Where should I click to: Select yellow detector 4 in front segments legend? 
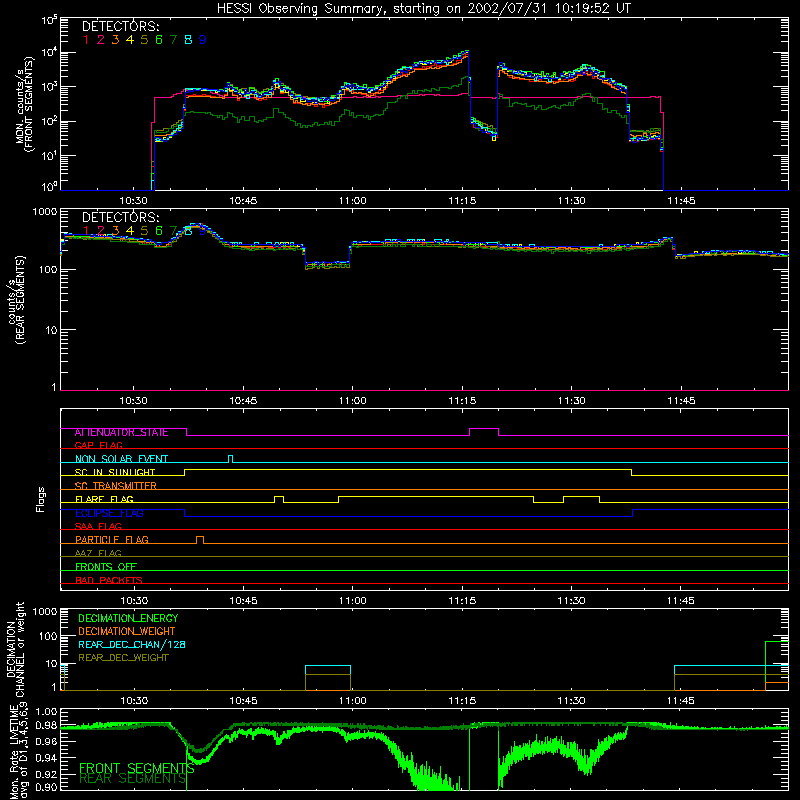coord(130,39)
